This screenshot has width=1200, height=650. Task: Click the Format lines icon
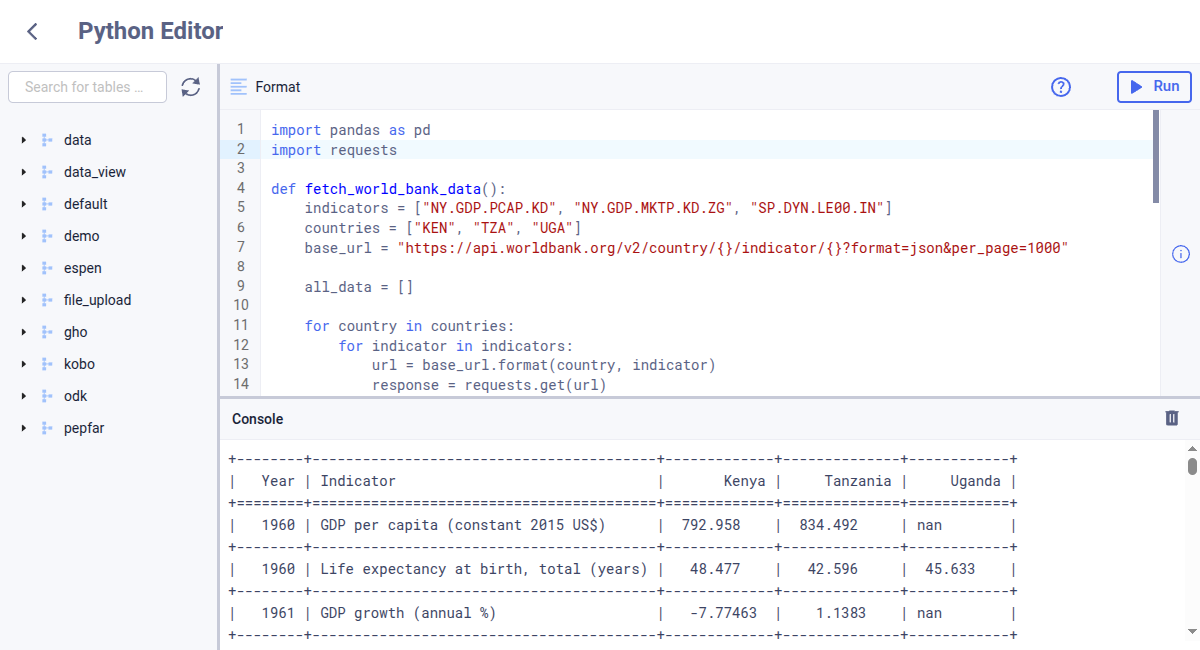click(238, 87)
